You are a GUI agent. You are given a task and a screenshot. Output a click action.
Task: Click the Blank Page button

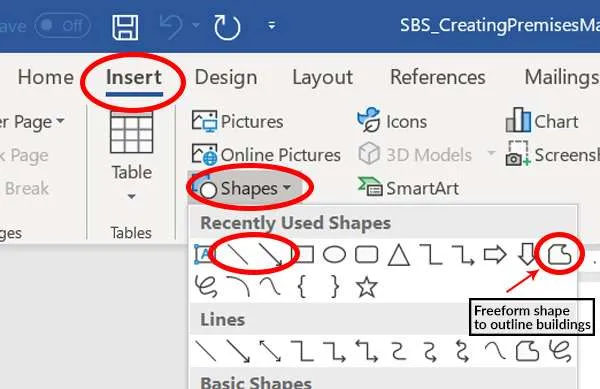[x=24, y=155]
